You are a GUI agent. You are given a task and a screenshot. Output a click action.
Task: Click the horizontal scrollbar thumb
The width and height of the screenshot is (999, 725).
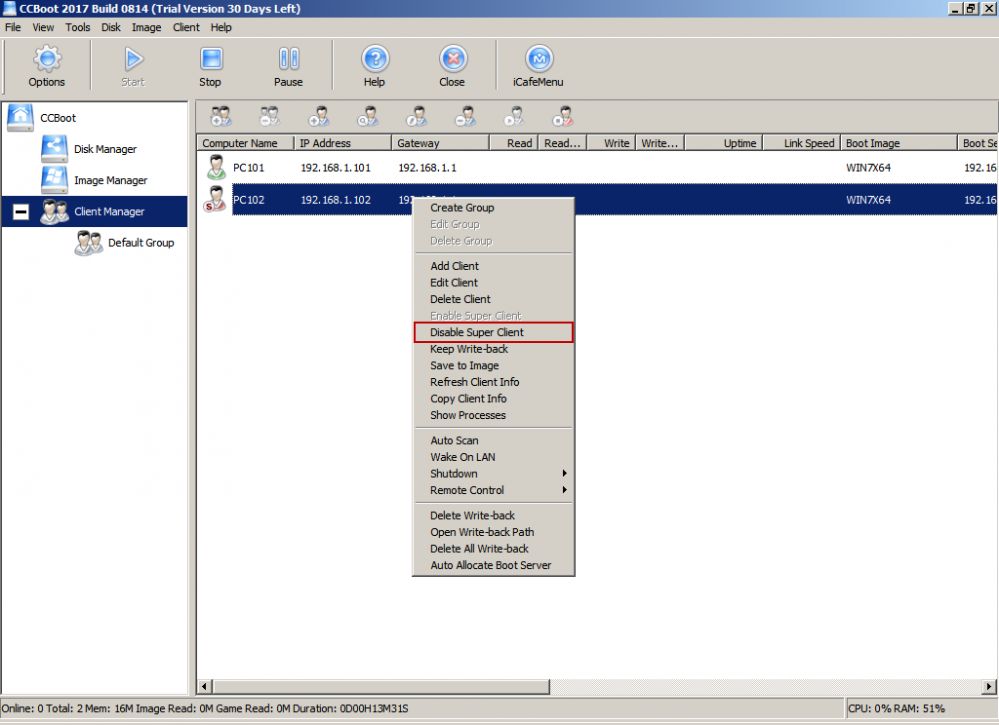point(381,686)
